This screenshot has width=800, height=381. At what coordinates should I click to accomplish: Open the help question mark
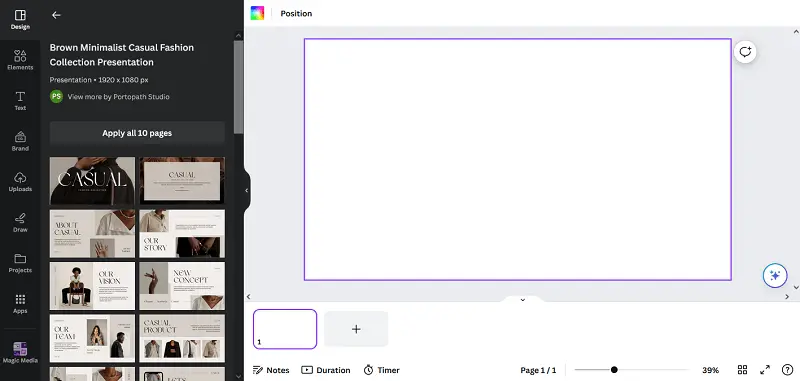pyautogui.click(x=787, y=370)
